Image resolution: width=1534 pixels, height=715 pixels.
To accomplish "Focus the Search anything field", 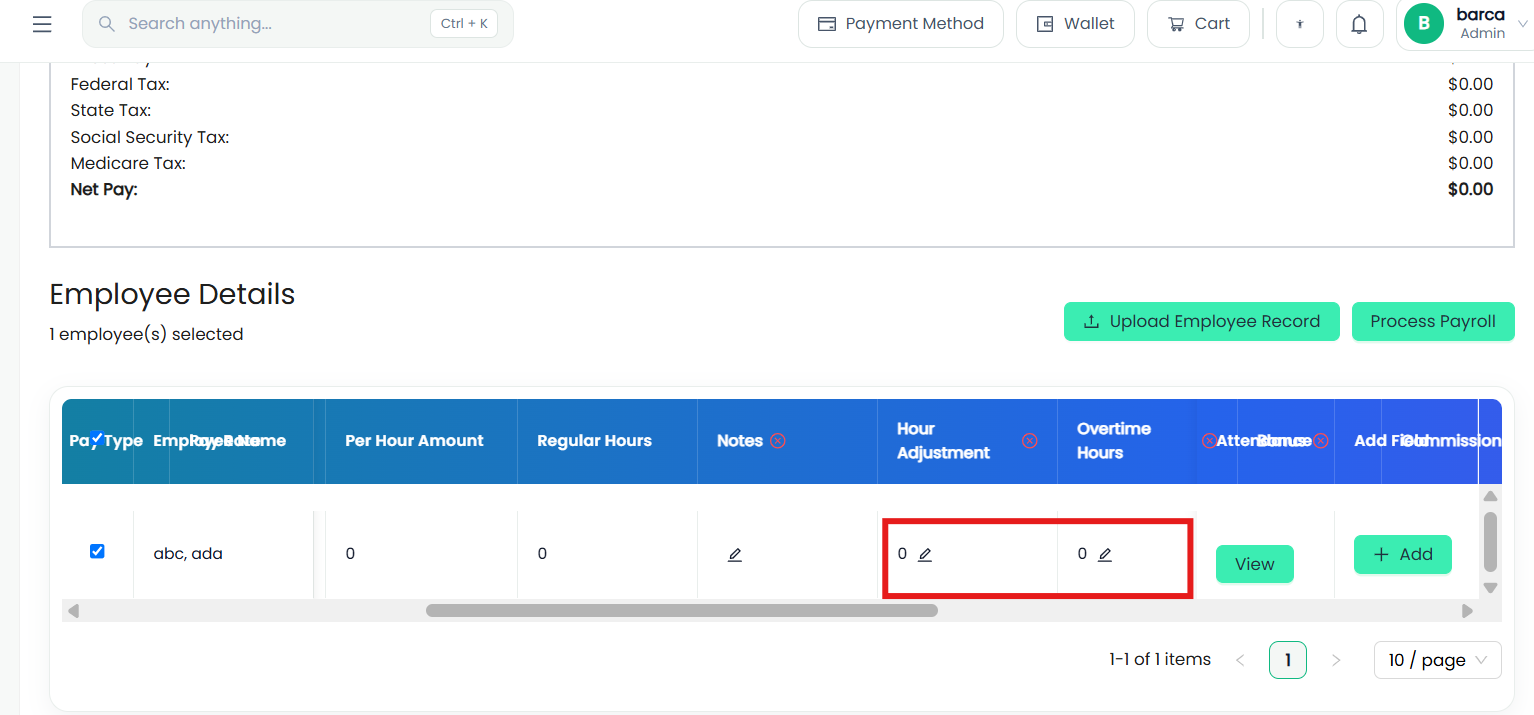I will click(298, 24).
